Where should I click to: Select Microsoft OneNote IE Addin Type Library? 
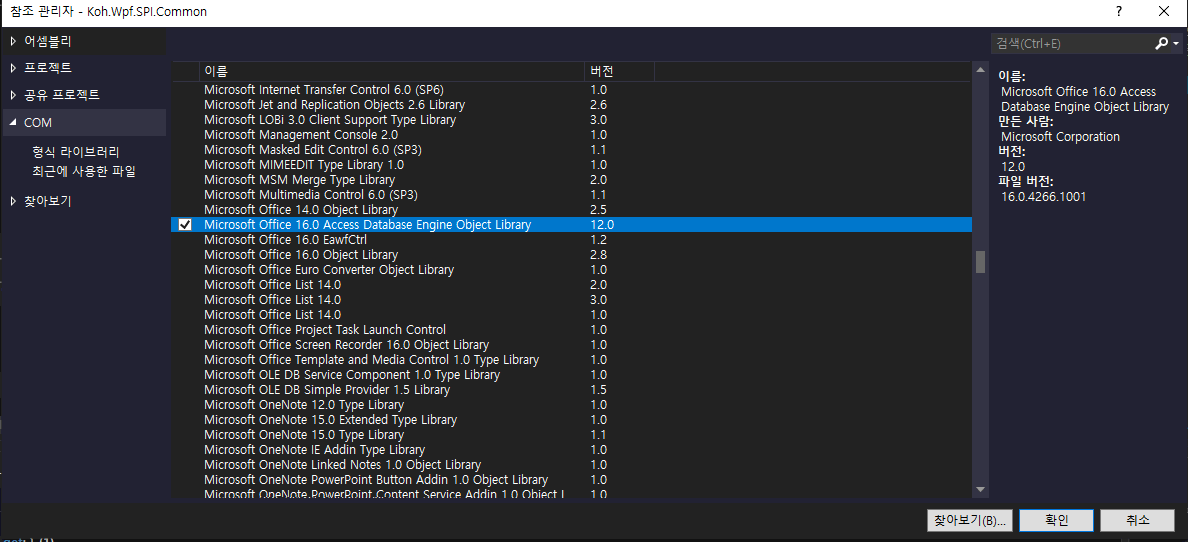tap(572, 450)
